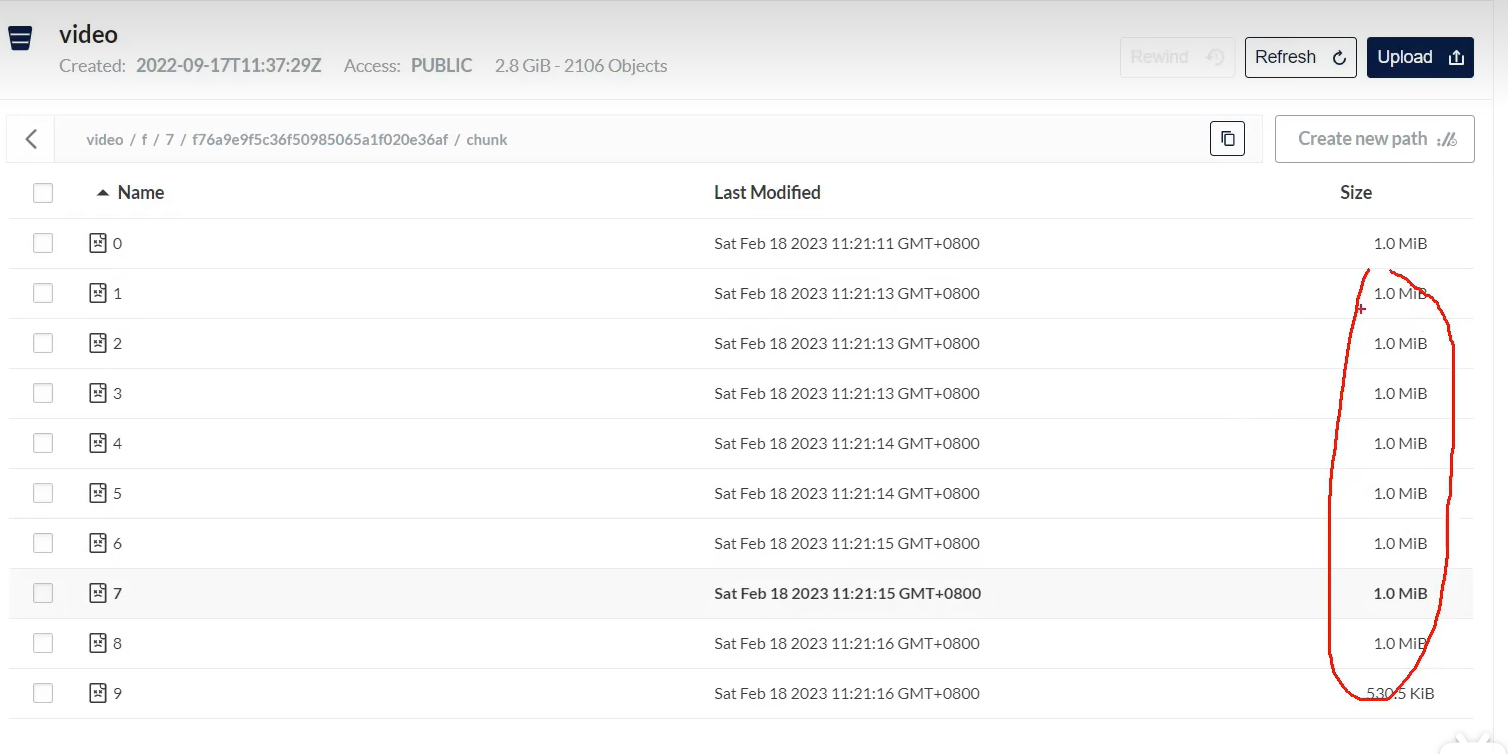The height and width of the screenshot is (754, 1508).
Task: Check the box for object 1
Action: tap(43, 293)
